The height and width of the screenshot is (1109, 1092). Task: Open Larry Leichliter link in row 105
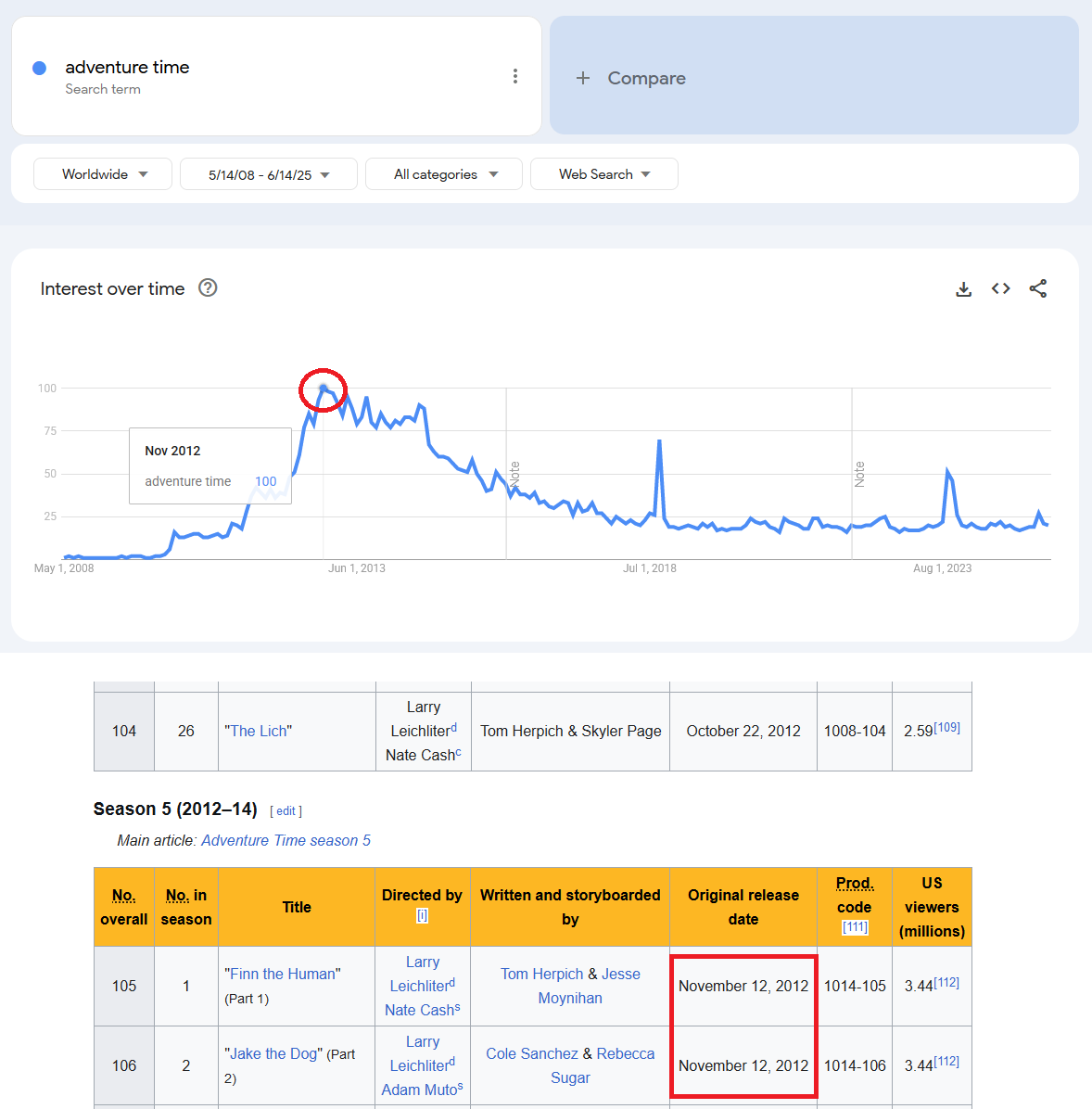422,974
